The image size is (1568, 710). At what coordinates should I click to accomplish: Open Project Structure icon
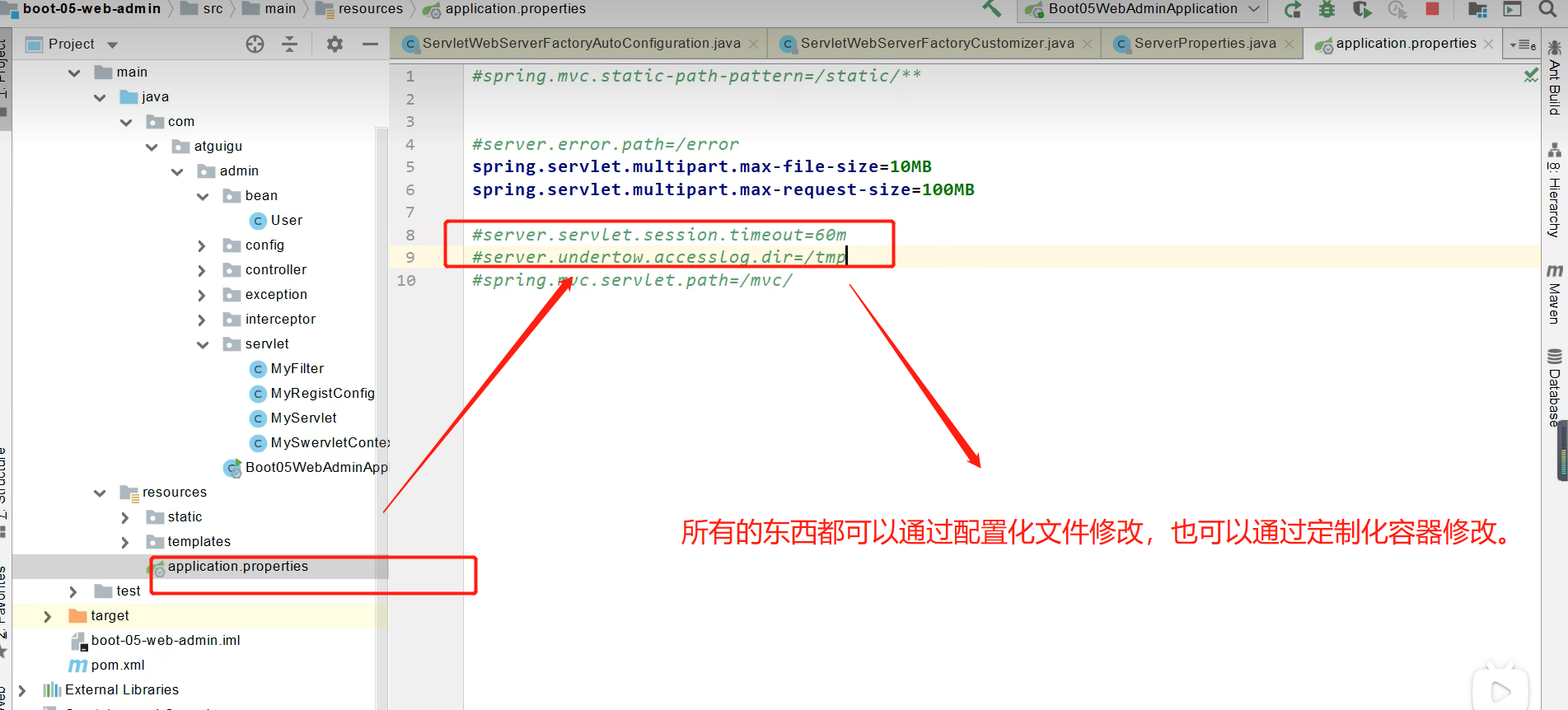tap(1477, 9)
